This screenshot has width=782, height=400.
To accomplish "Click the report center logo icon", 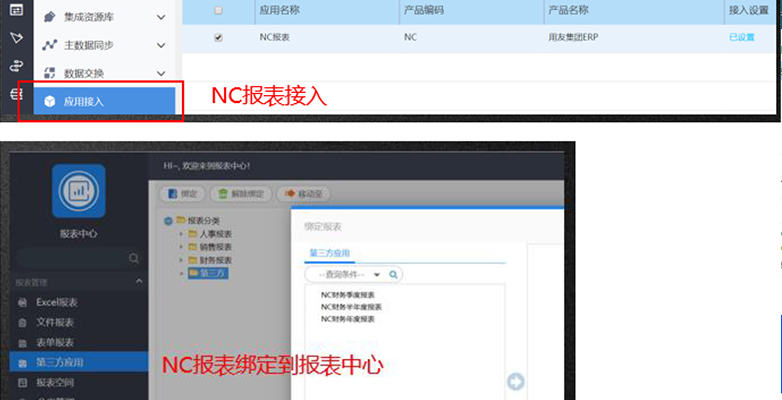I will click(79, 191).
